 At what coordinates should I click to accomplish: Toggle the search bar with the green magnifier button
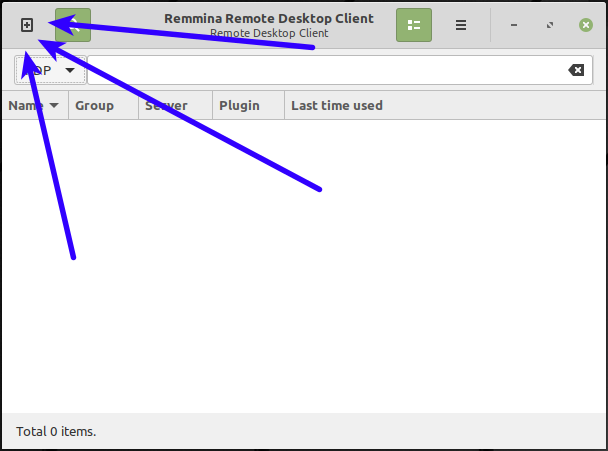tap(73, 25)
